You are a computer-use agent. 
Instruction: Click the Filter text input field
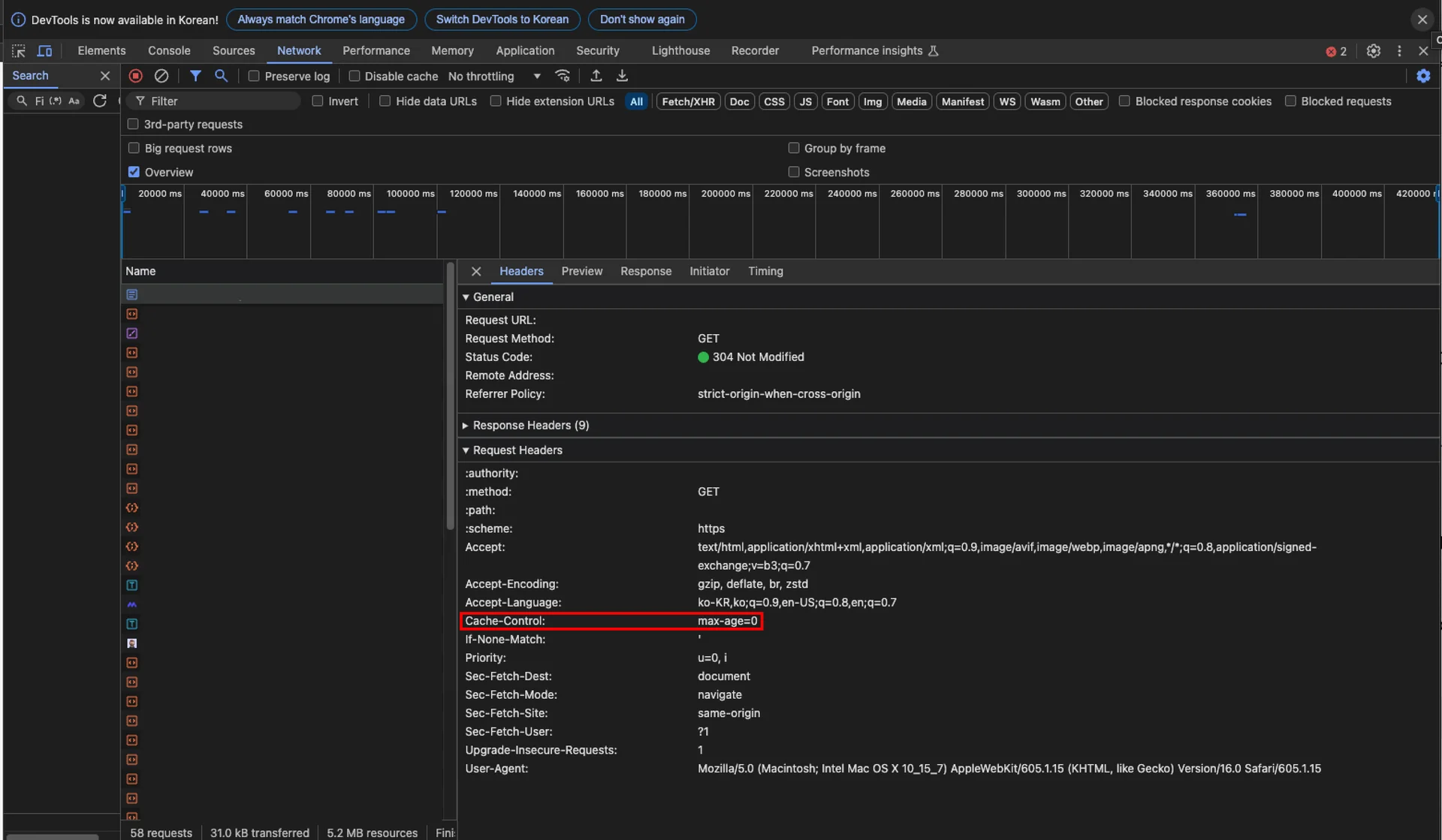(x=218, y=101)
